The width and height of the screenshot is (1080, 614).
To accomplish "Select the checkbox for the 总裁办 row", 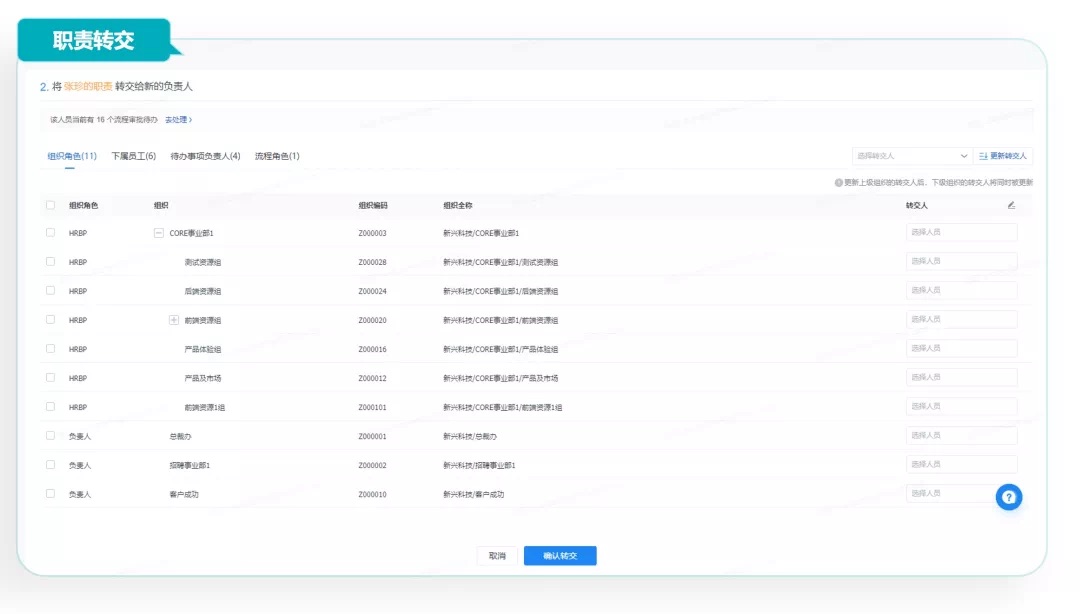I will [51, 436].
